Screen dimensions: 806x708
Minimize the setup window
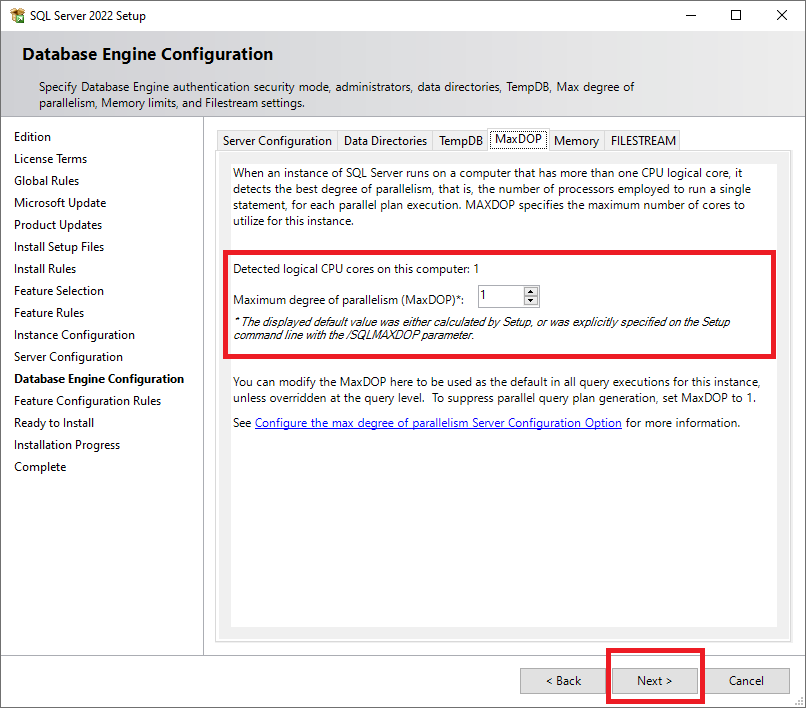coord(690,15)
